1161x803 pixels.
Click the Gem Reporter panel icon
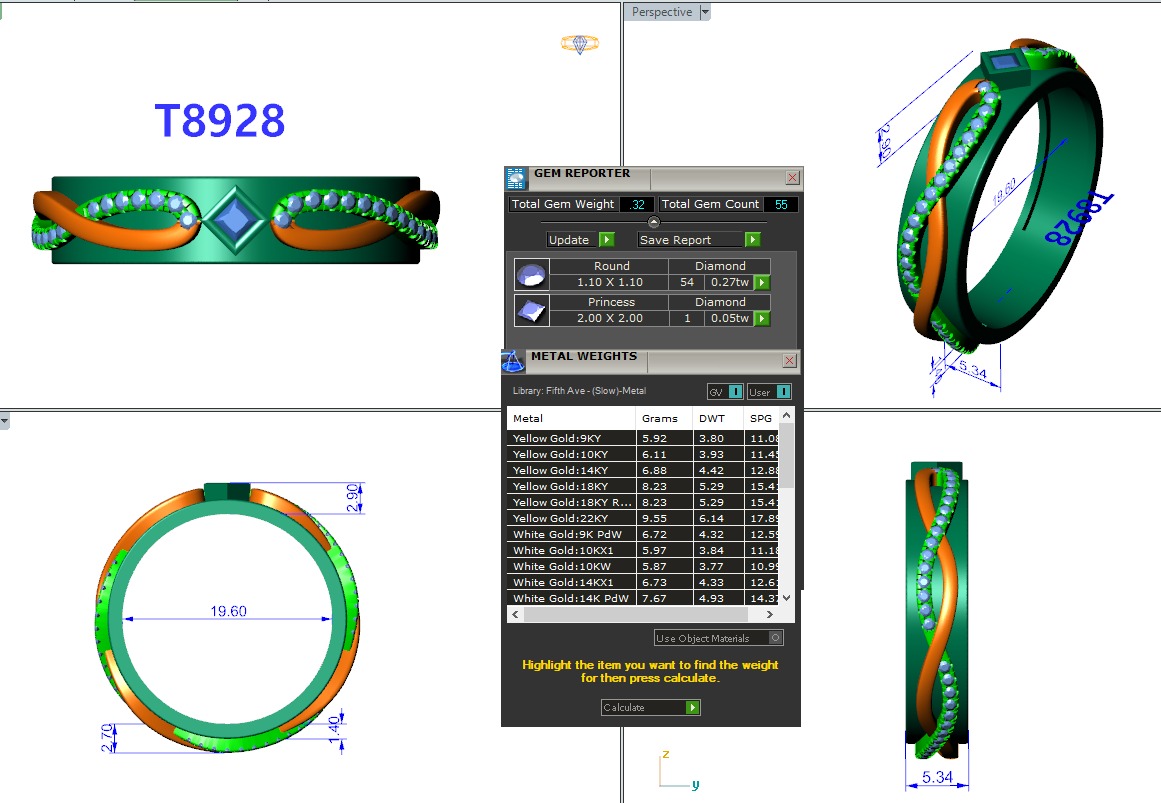(515, 179)
